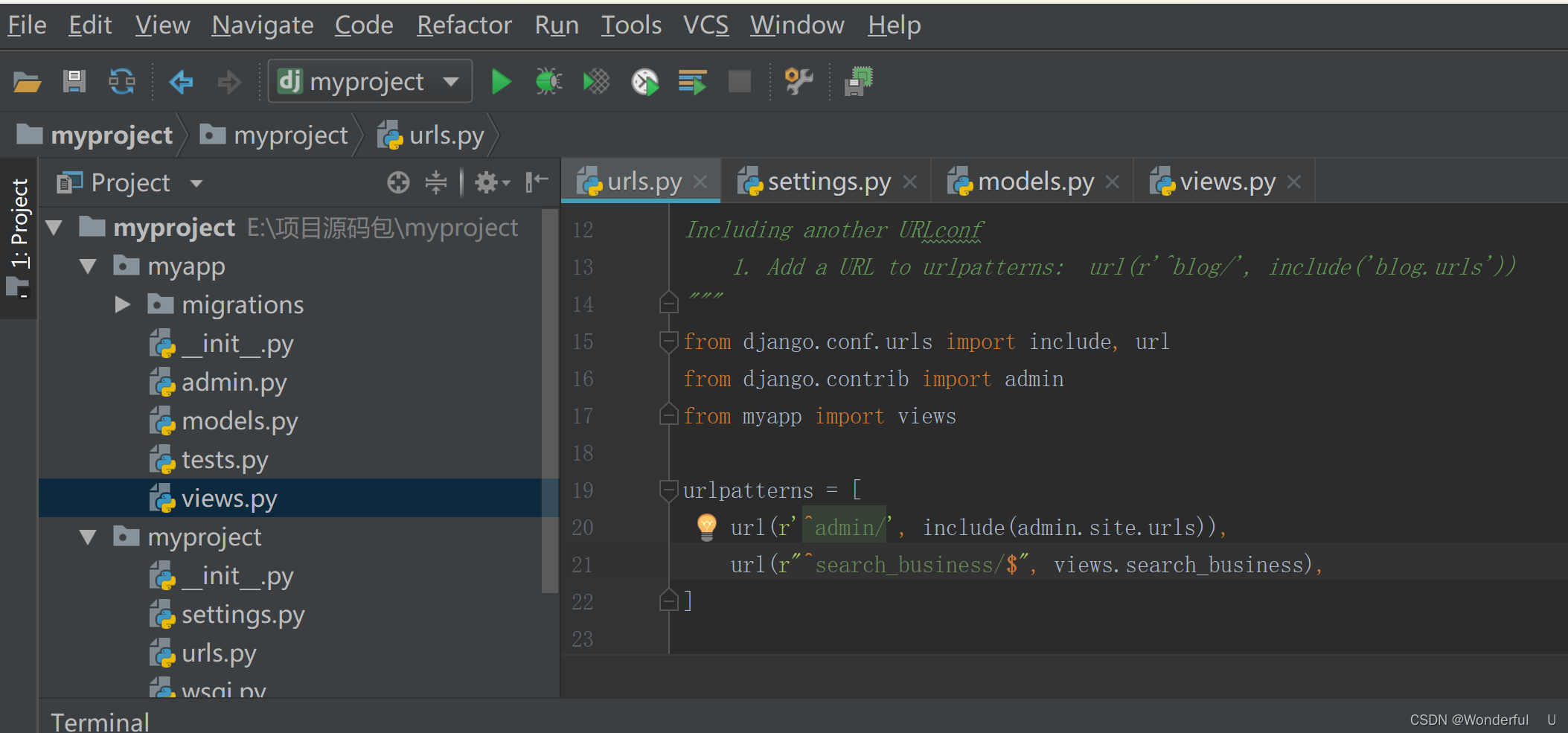Screen dimensions: 1568x733
Task: Open the myproject run configuration dropdown
Action: pyautogui.click(x=370, y=81)
